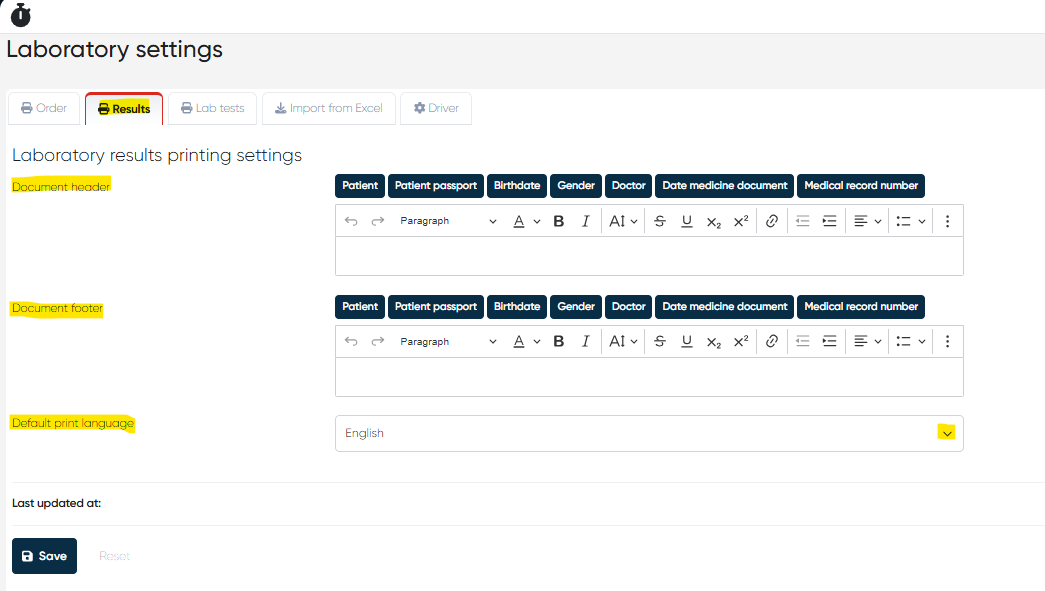Toggle underline in the Document footer toolbar

tap(687, 342)
